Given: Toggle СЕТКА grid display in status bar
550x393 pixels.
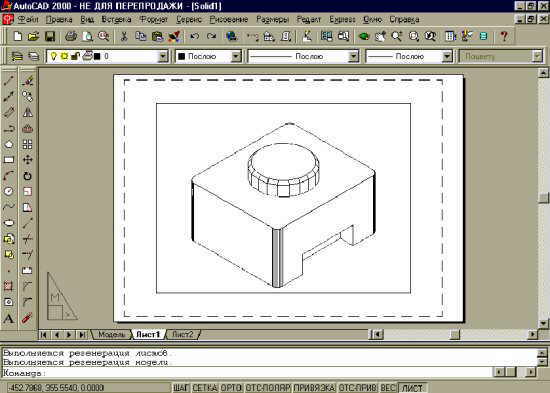Looking at the screenshot, I should (x=205, y=388).
